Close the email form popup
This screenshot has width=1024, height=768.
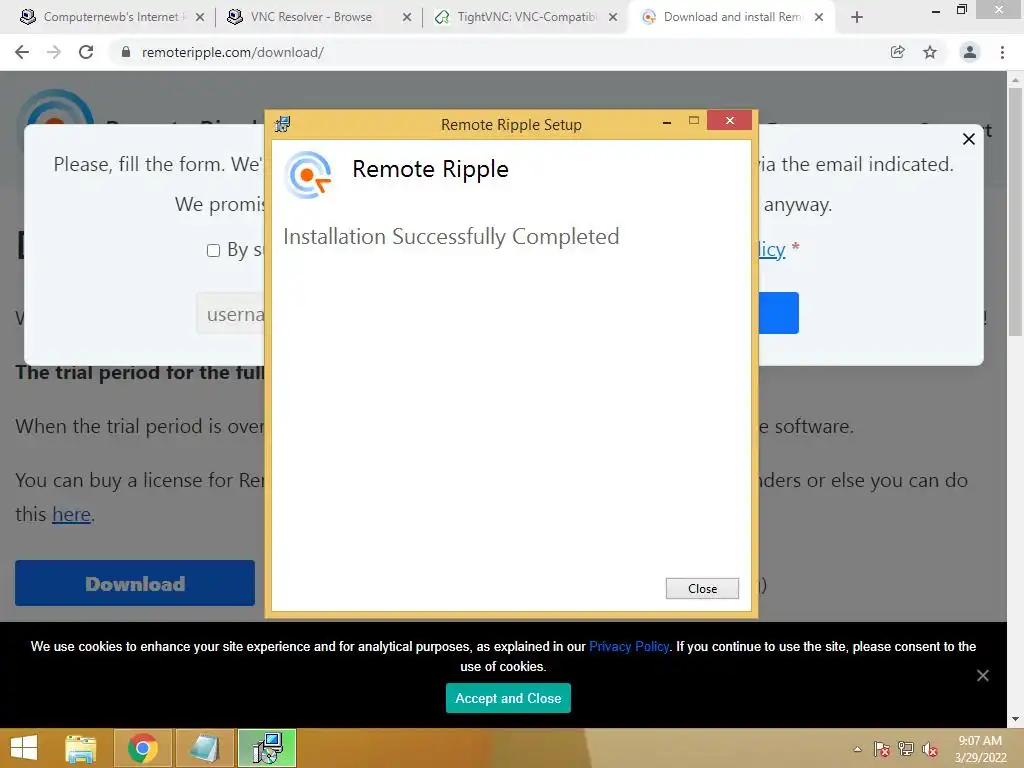(x=968, y=139)
